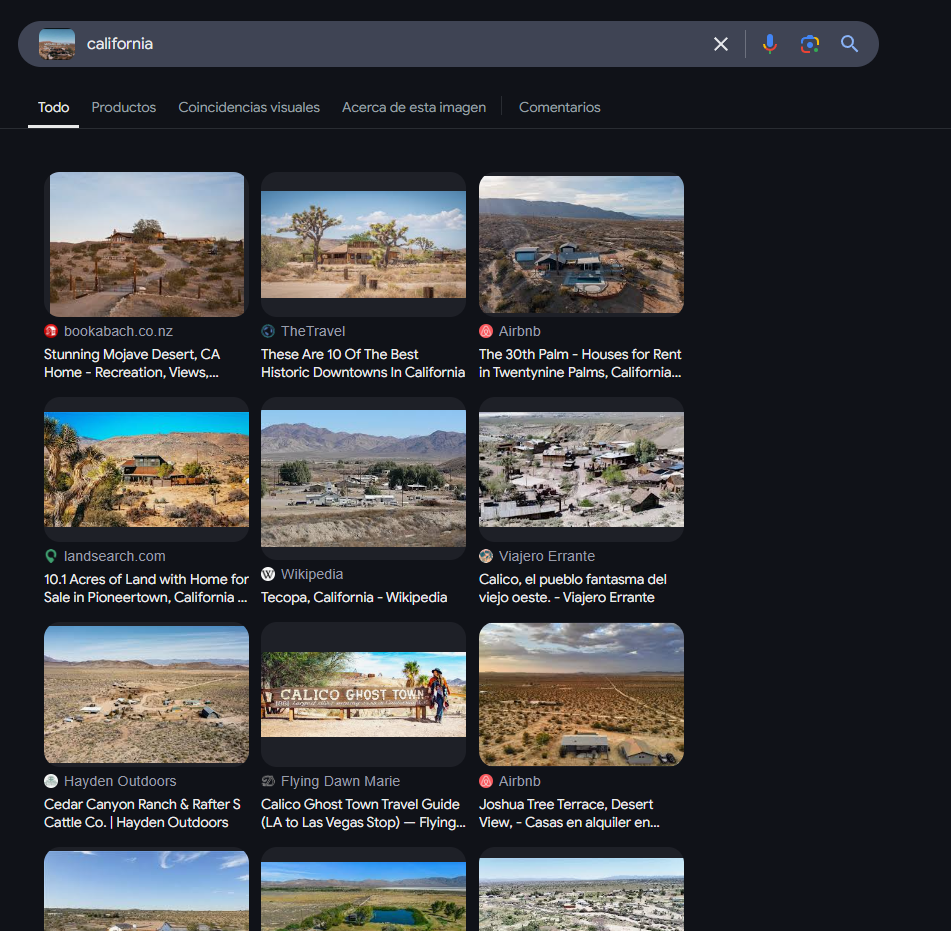951x931 pixels.
Task: Click the bookabach.co.nz favicon icon
Action: click(51, 331)
